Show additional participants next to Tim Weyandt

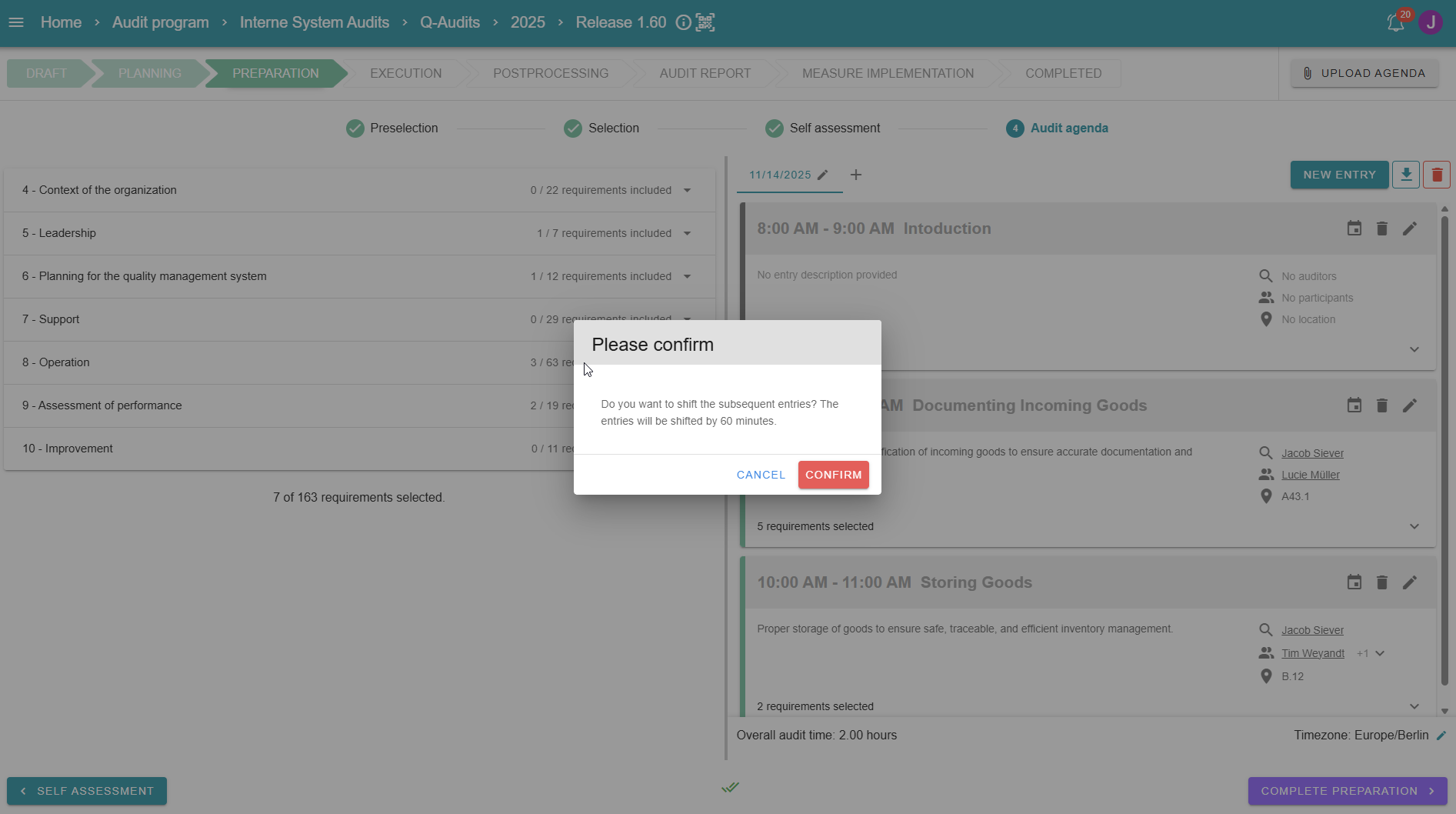1379,653
